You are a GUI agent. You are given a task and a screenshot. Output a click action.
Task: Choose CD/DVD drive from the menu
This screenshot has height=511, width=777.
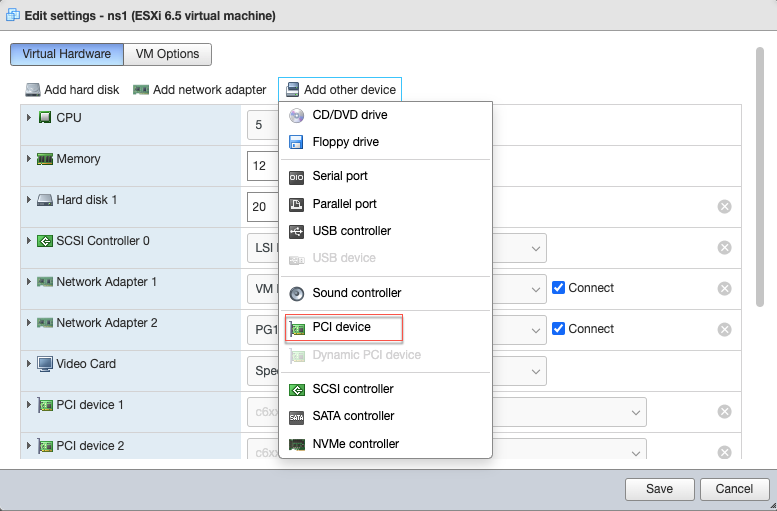[x=386, y=115]
